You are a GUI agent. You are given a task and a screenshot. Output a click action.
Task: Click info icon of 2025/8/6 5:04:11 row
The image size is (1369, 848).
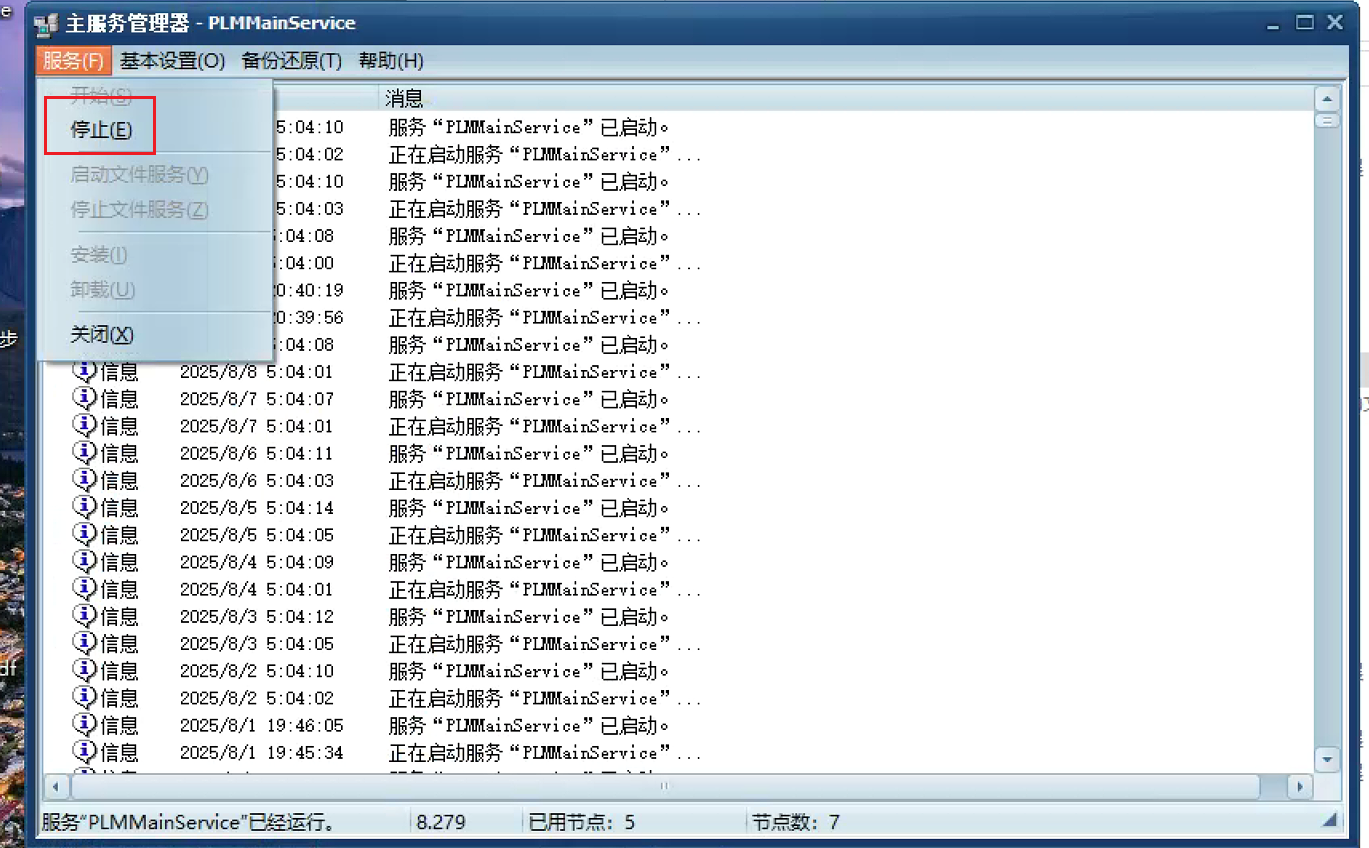85,453
